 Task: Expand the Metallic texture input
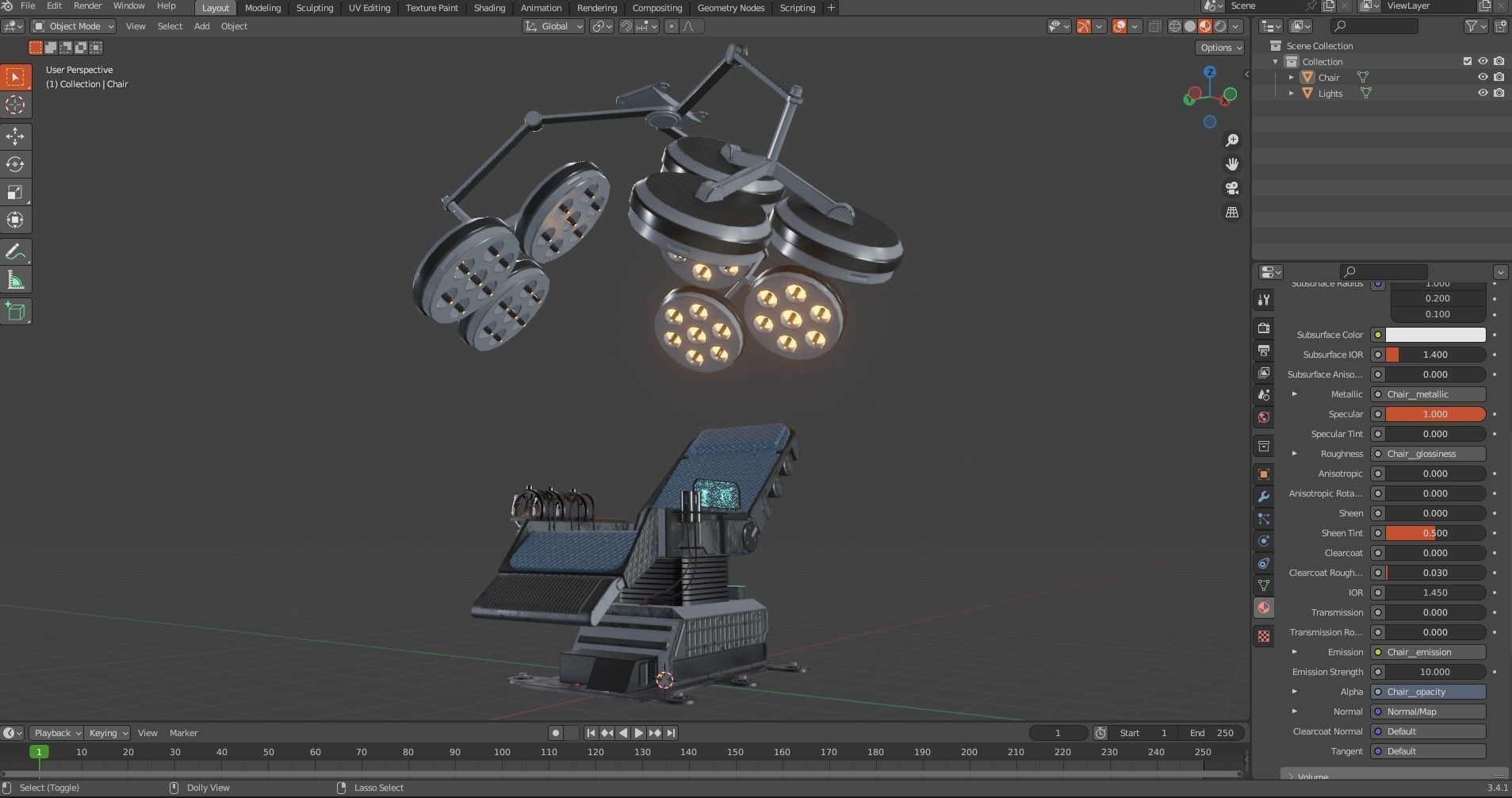[x=1295, y=394]
